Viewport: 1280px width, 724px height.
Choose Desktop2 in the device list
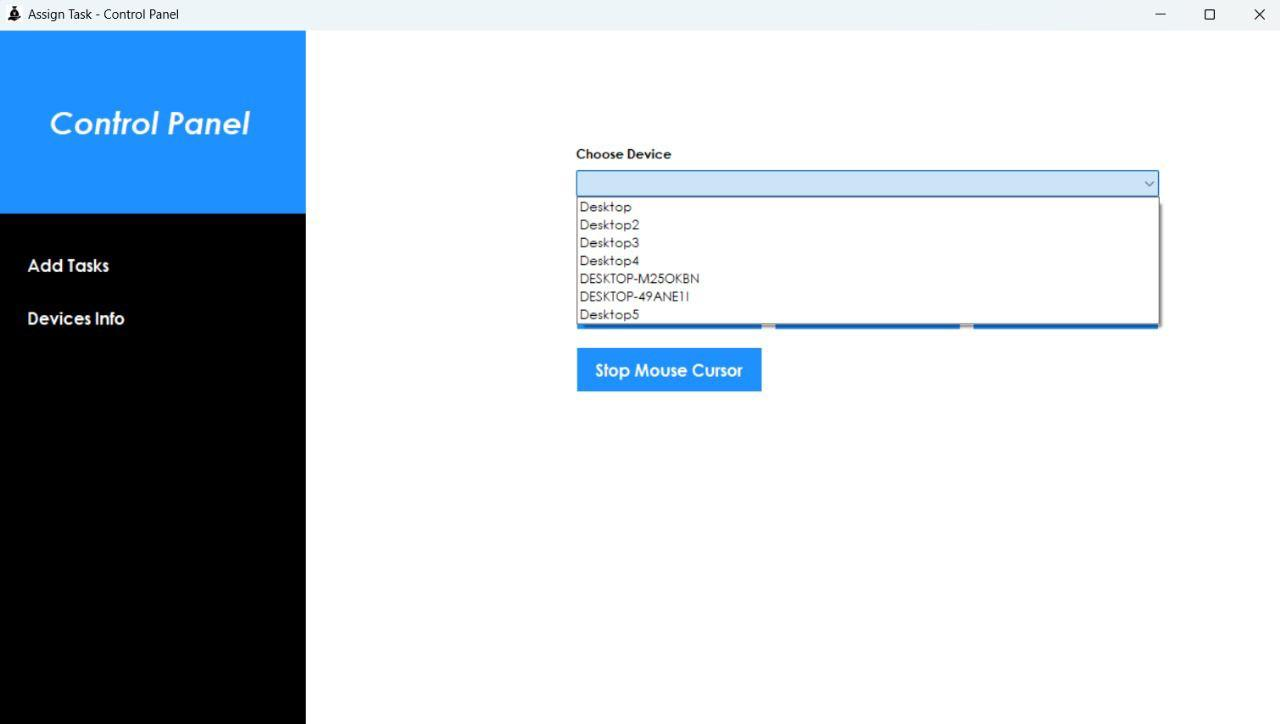(x=609, y=225)
